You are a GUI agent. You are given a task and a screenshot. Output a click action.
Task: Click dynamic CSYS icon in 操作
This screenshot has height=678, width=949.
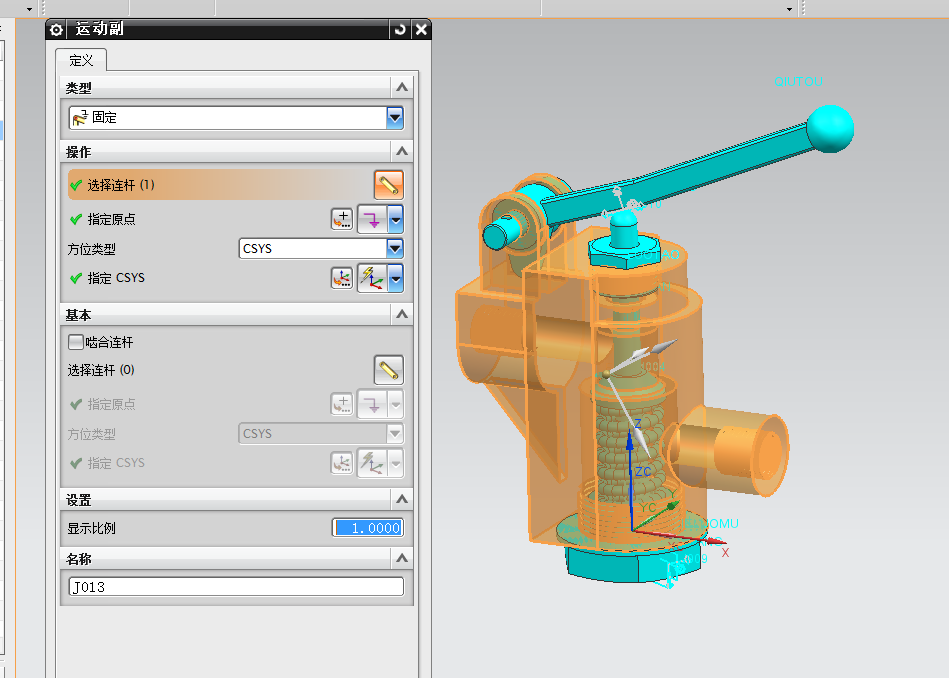pyautogui.click(x=372, y=278)
